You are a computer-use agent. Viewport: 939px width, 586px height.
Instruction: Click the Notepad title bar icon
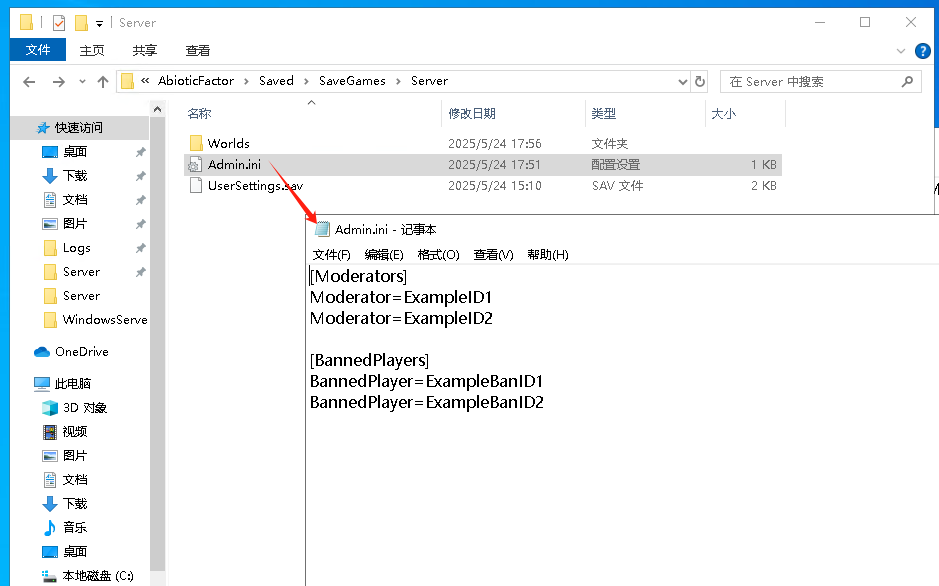323,229
